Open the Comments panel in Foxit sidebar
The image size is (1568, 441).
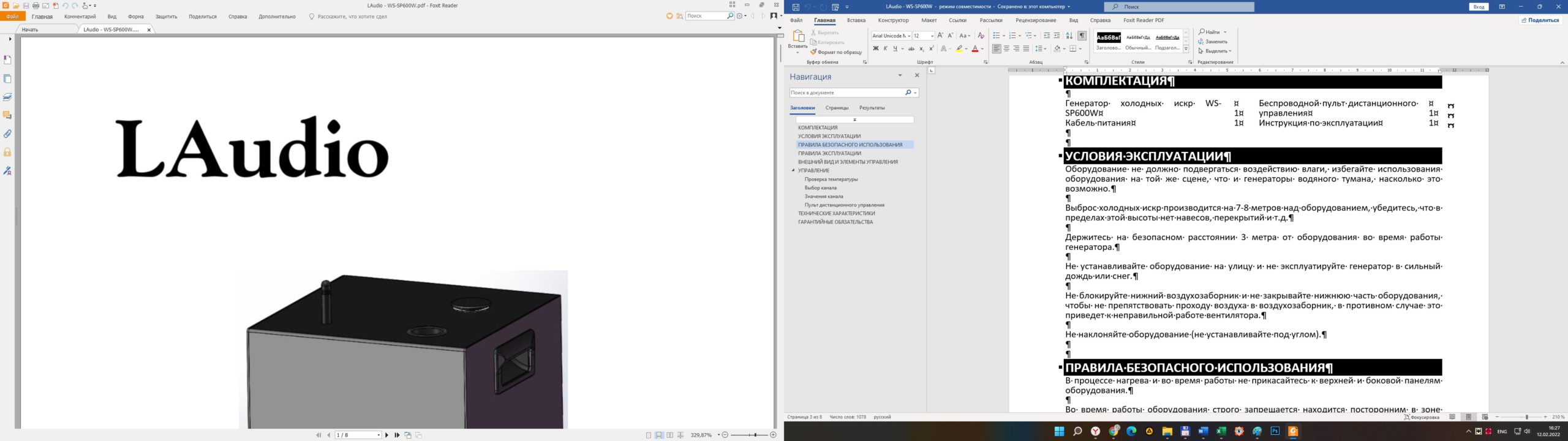(7, 115)
